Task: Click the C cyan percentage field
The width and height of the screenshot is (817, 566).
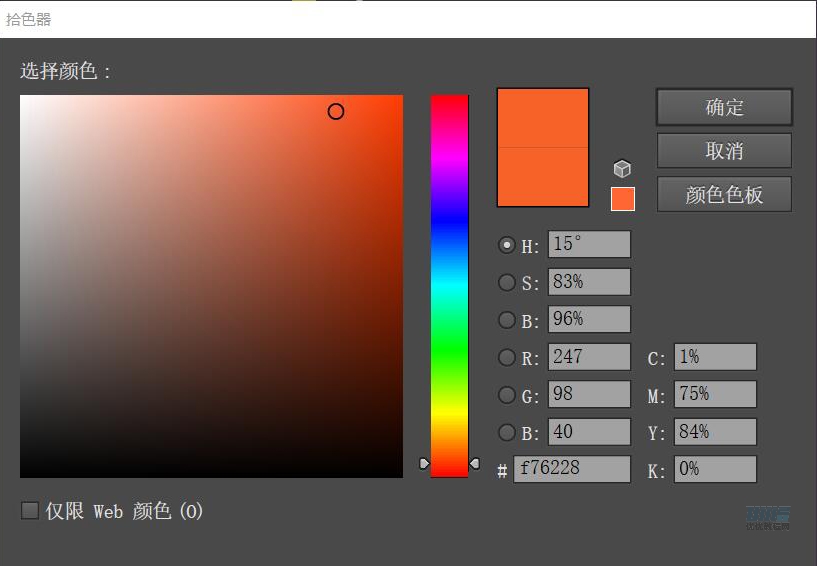Action: [x=714, y=357]
